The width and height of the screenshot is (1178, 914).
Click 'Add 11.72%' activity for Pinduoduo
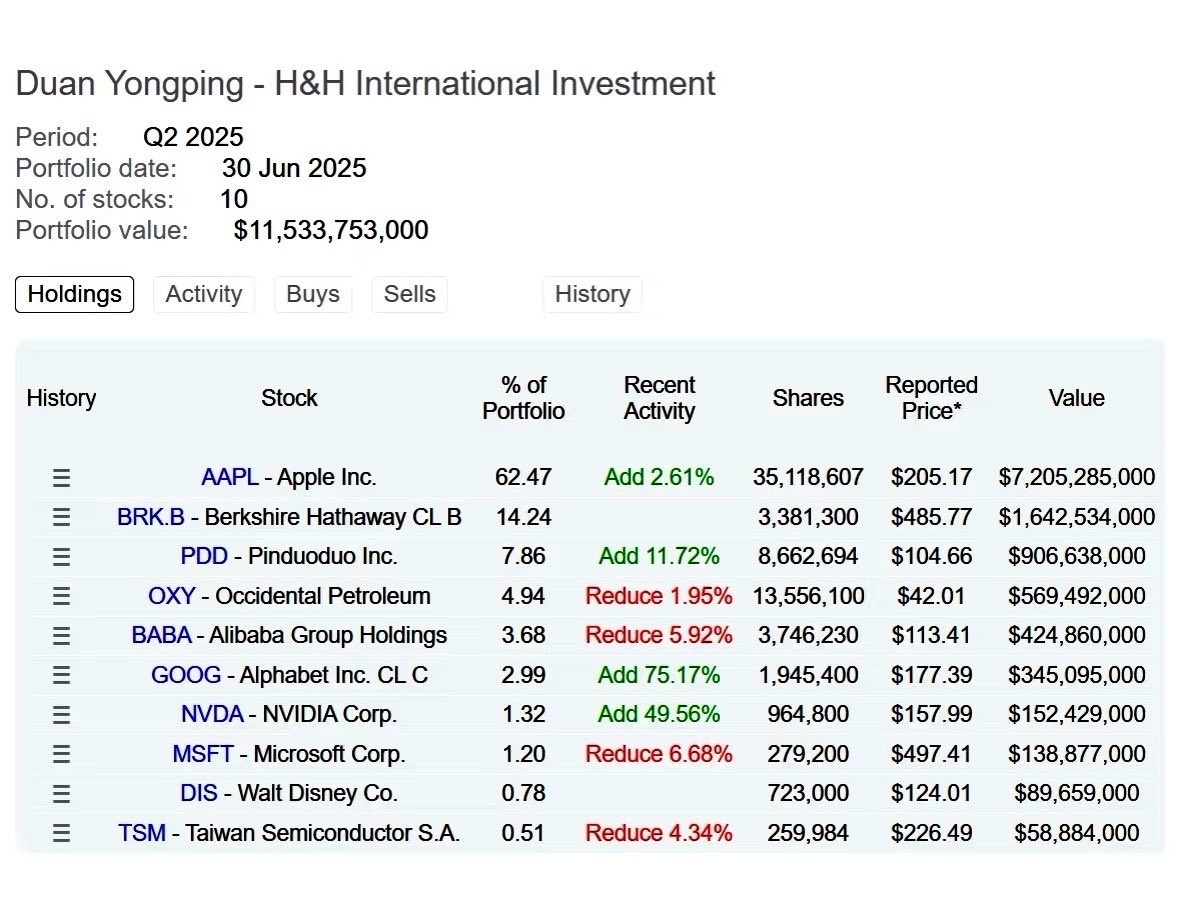pyautogui.click(x=659, y=557)
